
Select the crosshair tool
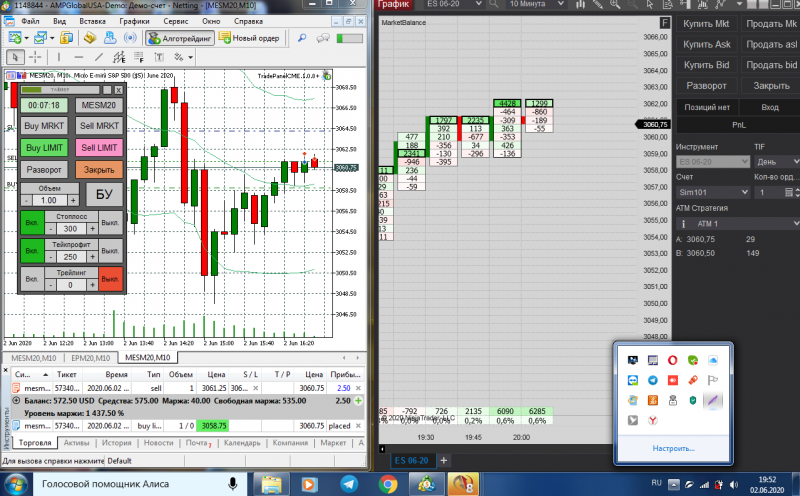tap(35, 57)
